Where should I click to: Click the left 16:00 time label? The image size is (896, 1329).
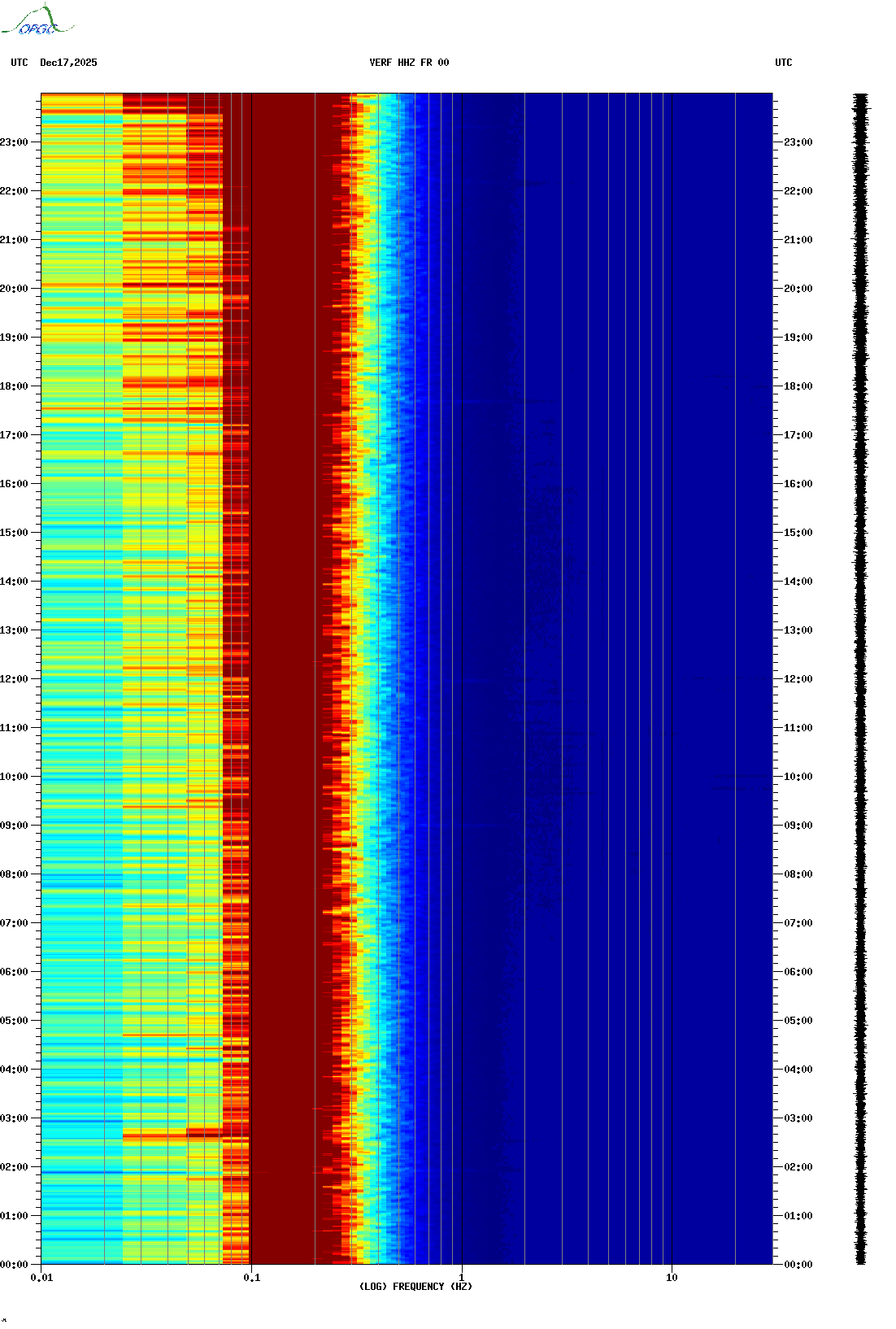pos(14,484)
